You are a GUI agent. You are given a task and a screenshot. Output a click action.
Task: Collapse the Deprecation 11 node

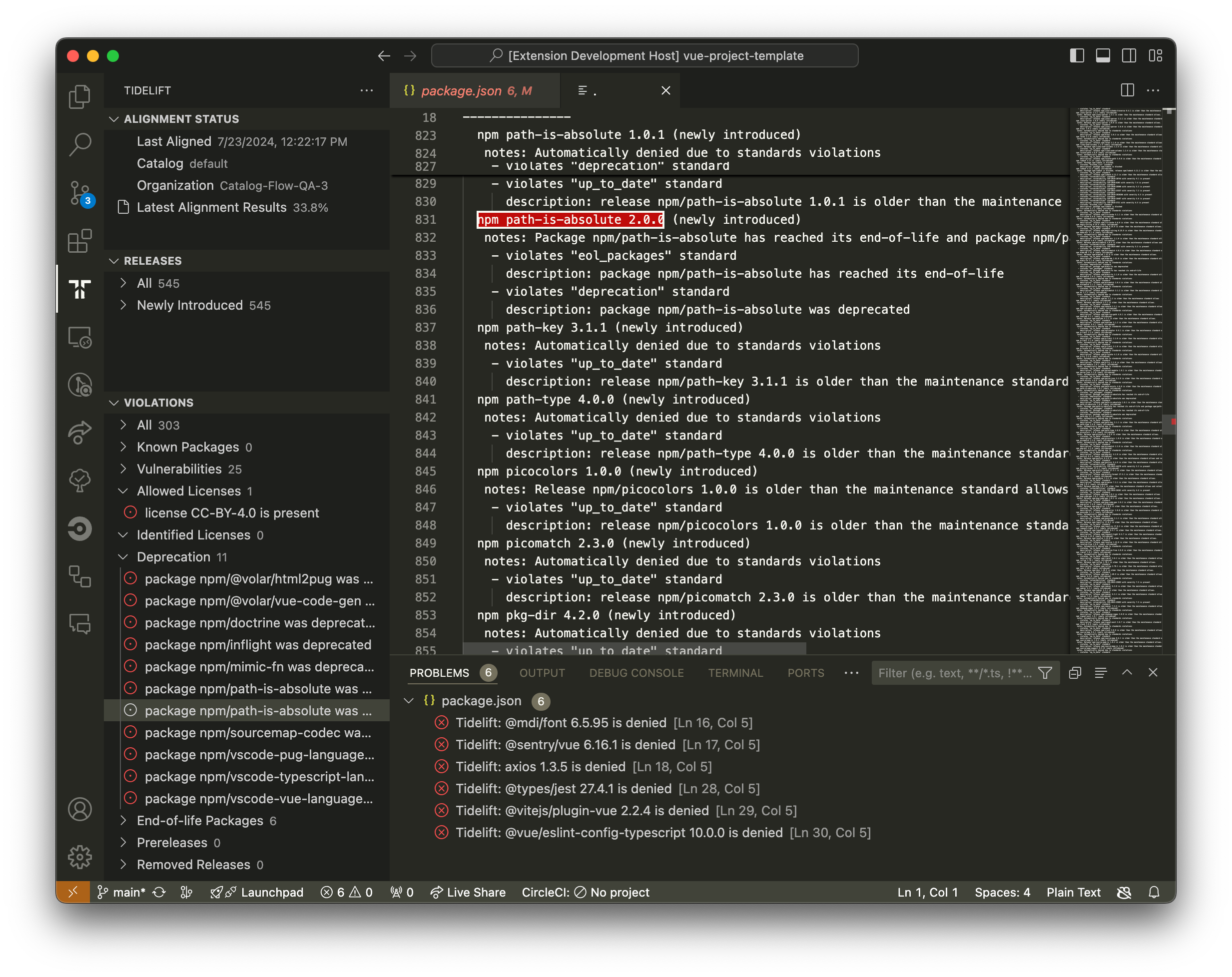[x=123, y=556]
